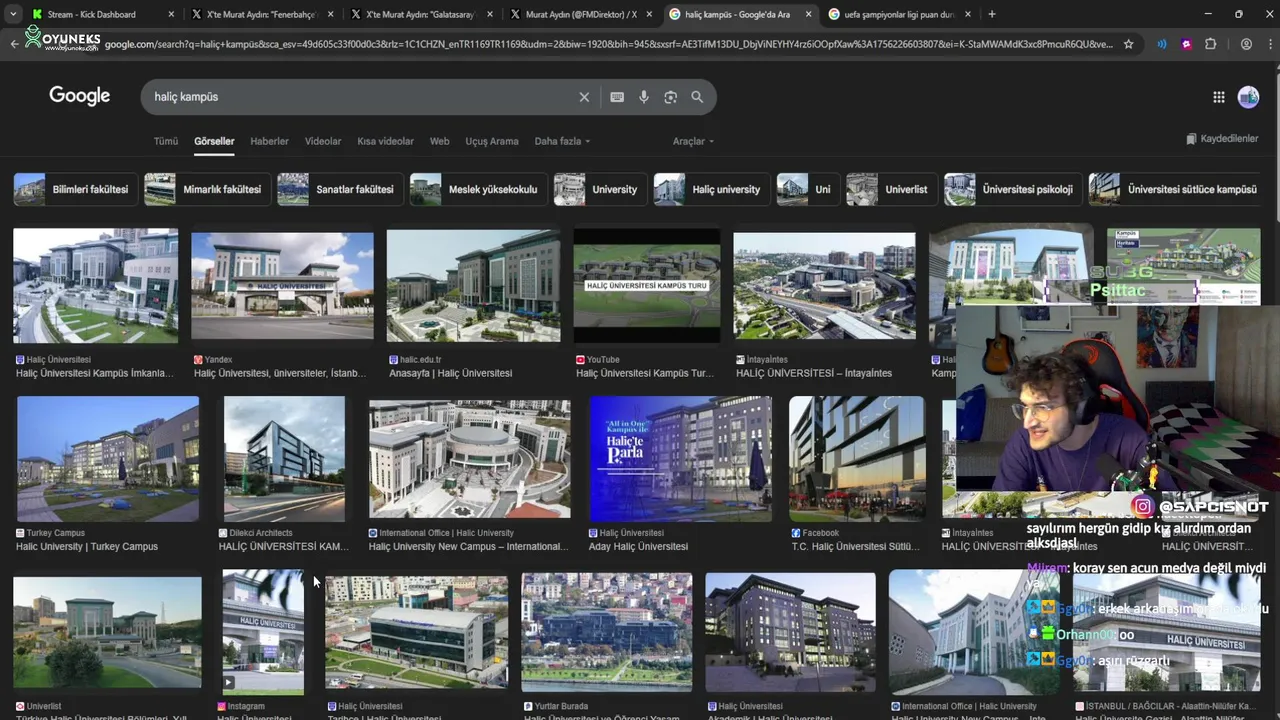Open Kaydedilenler saved items
Screen dimensions: 1280x720
pos(1222,139)
